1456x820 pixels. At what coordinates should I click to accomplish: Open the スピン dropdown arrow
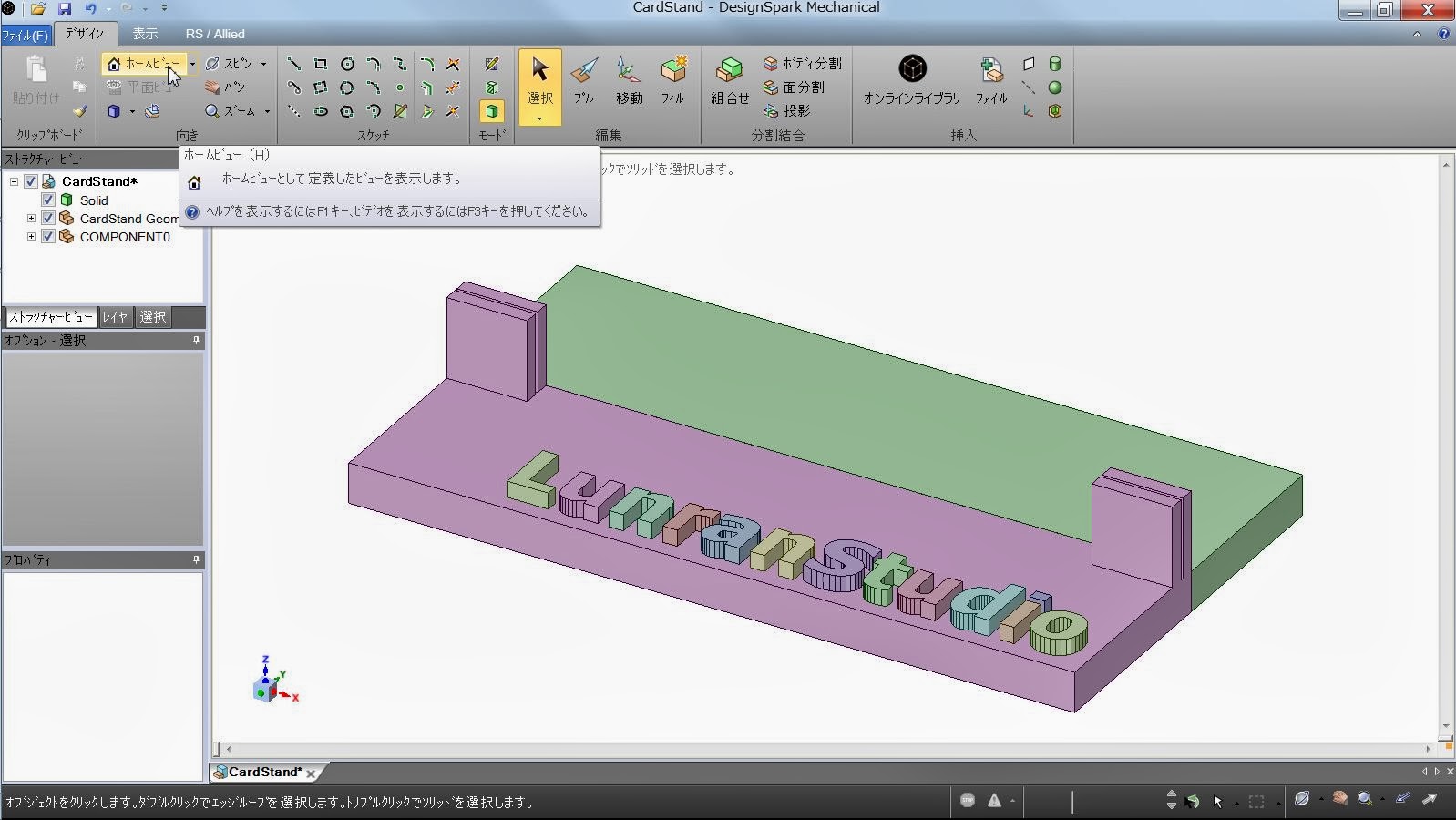(x=264, y=64)
